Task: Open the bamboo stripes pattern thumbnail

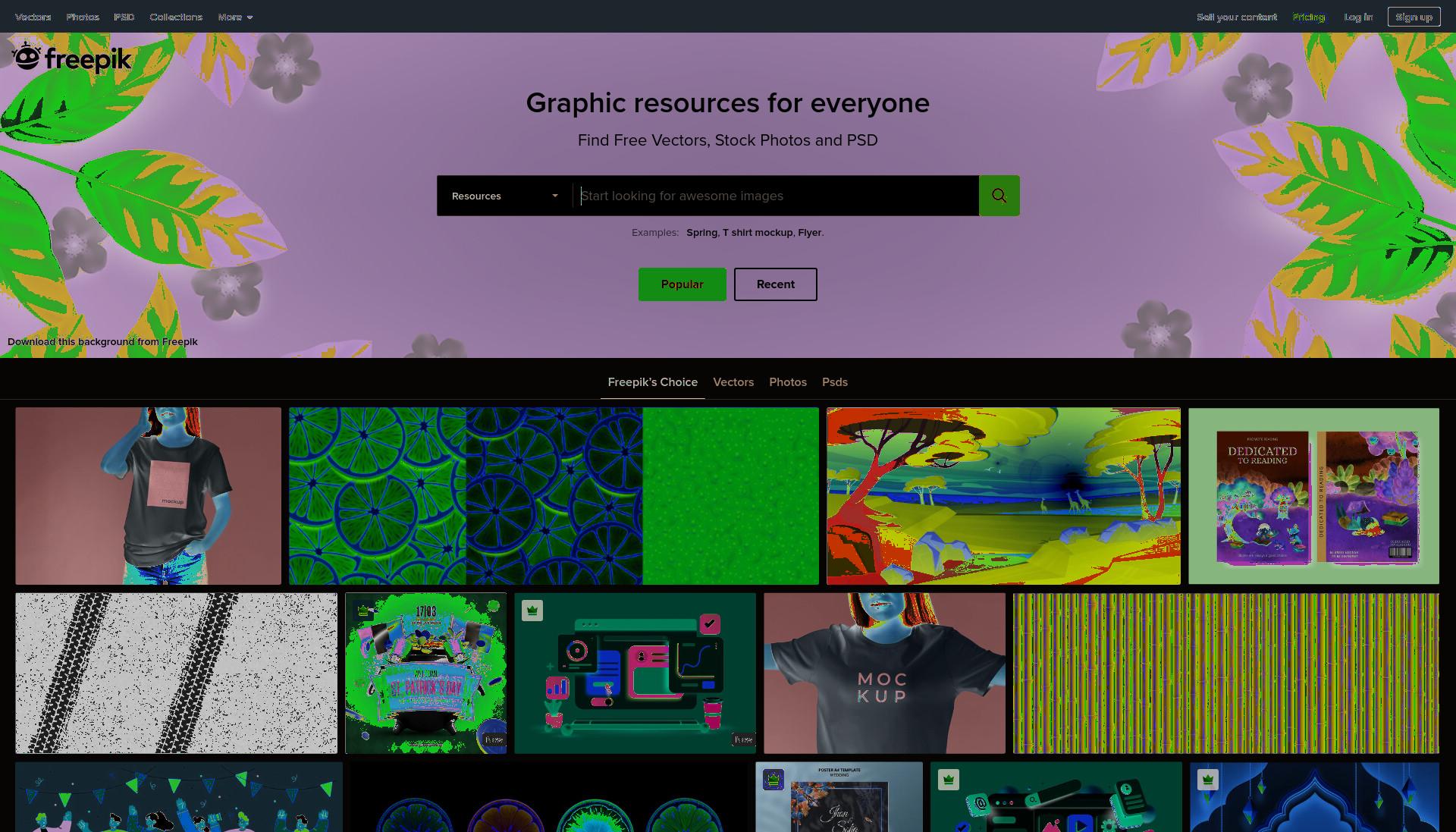Action: (x=1226, y=673)
